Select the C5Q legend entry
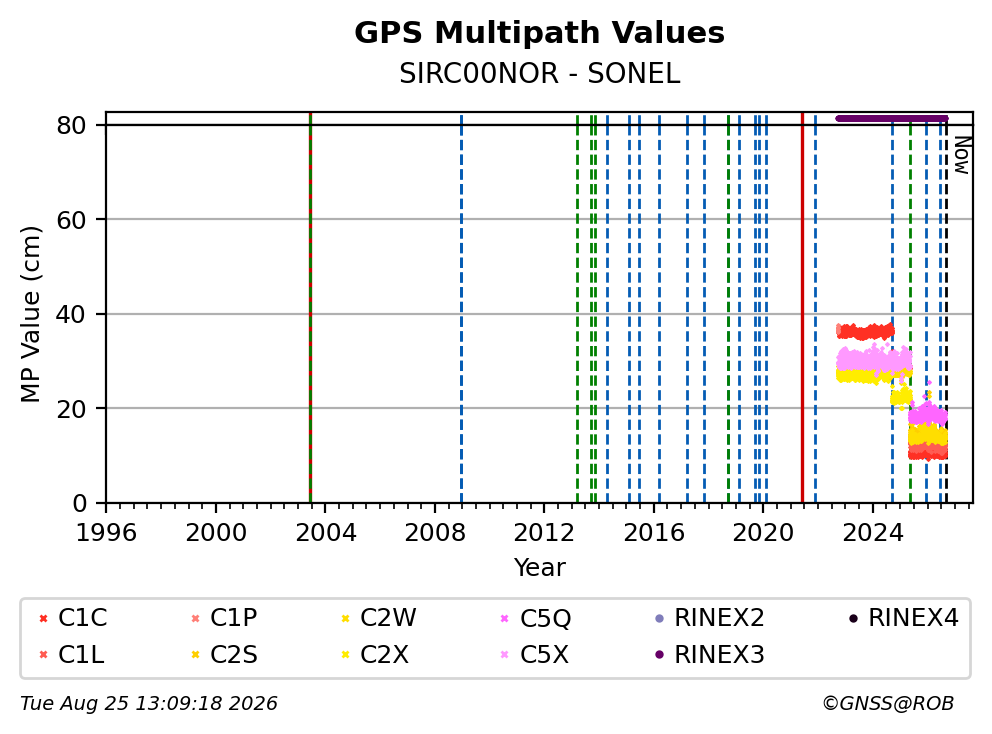992x734 pixels. [x=536, y=618]
